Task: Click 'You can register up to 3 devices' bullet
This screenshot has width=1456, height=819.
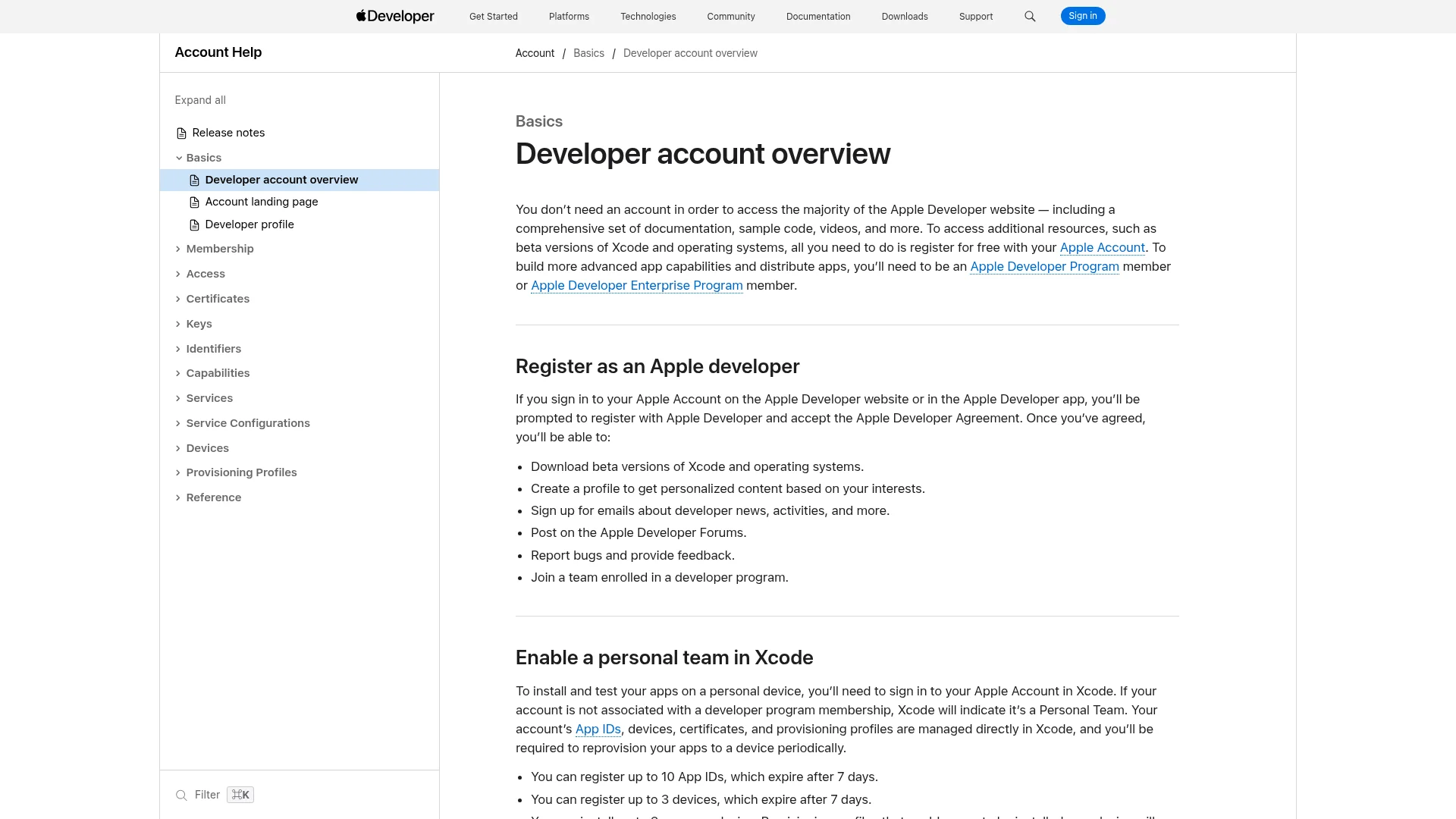Action: click(x=701, y=799)
